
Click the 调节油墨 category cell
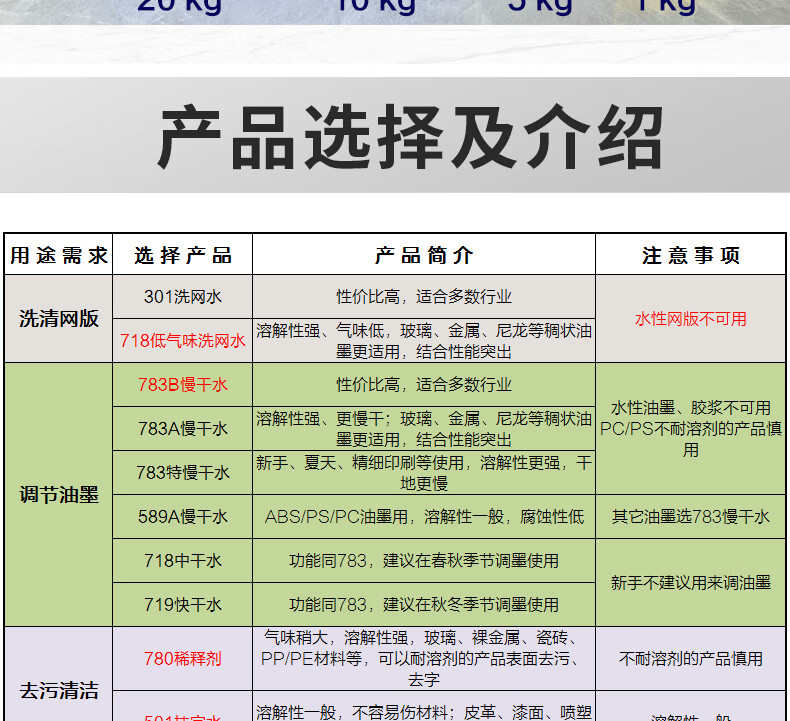(x=58, y=495)
